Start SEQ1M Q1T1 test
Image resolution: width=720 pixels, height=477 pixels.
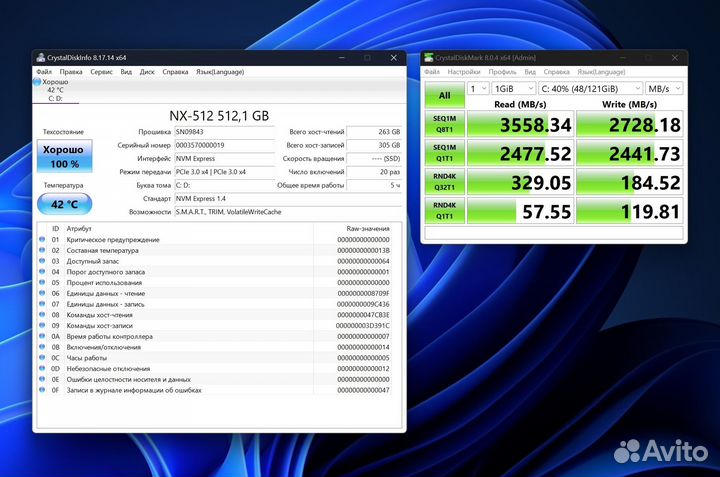pos(444,153)
